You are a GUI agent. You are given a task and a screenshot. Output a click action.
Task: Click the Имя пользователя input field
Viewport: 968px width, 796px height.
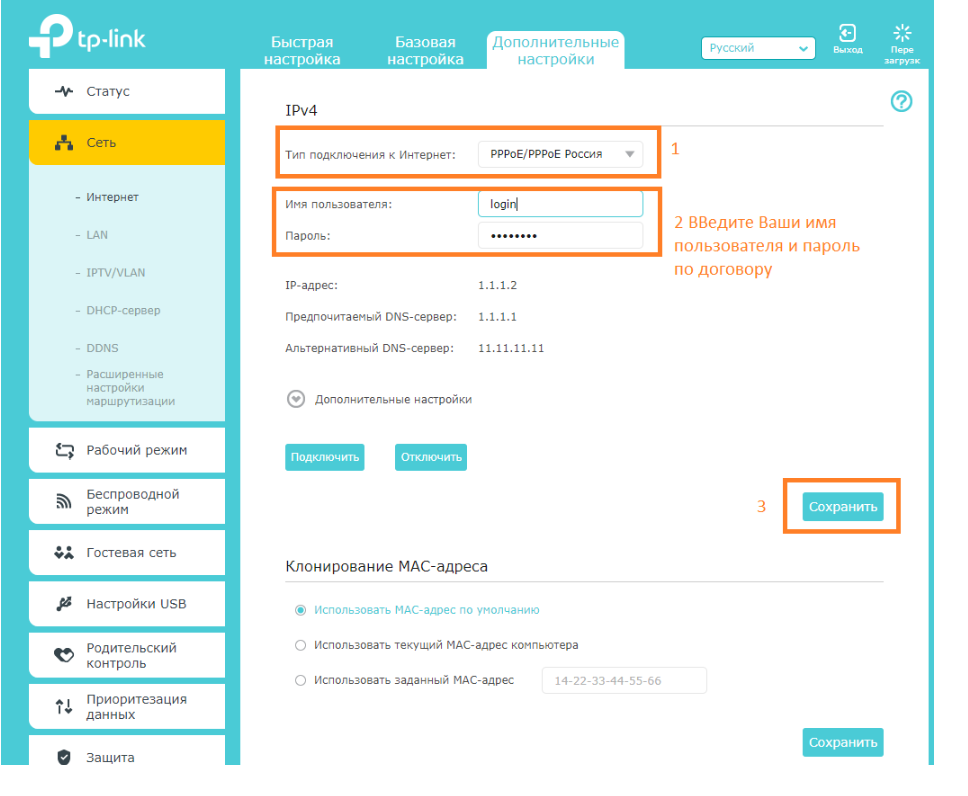[560, 204]
